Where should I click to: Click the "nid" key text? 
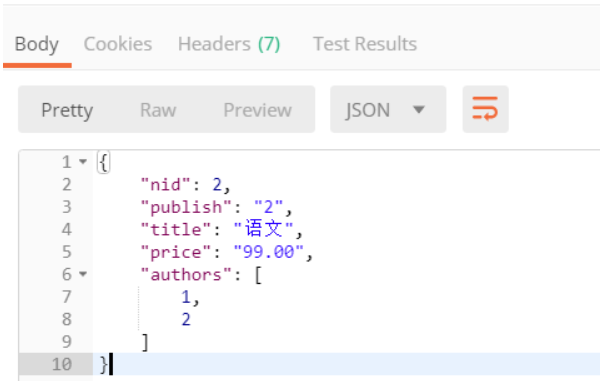coord(166,184)
